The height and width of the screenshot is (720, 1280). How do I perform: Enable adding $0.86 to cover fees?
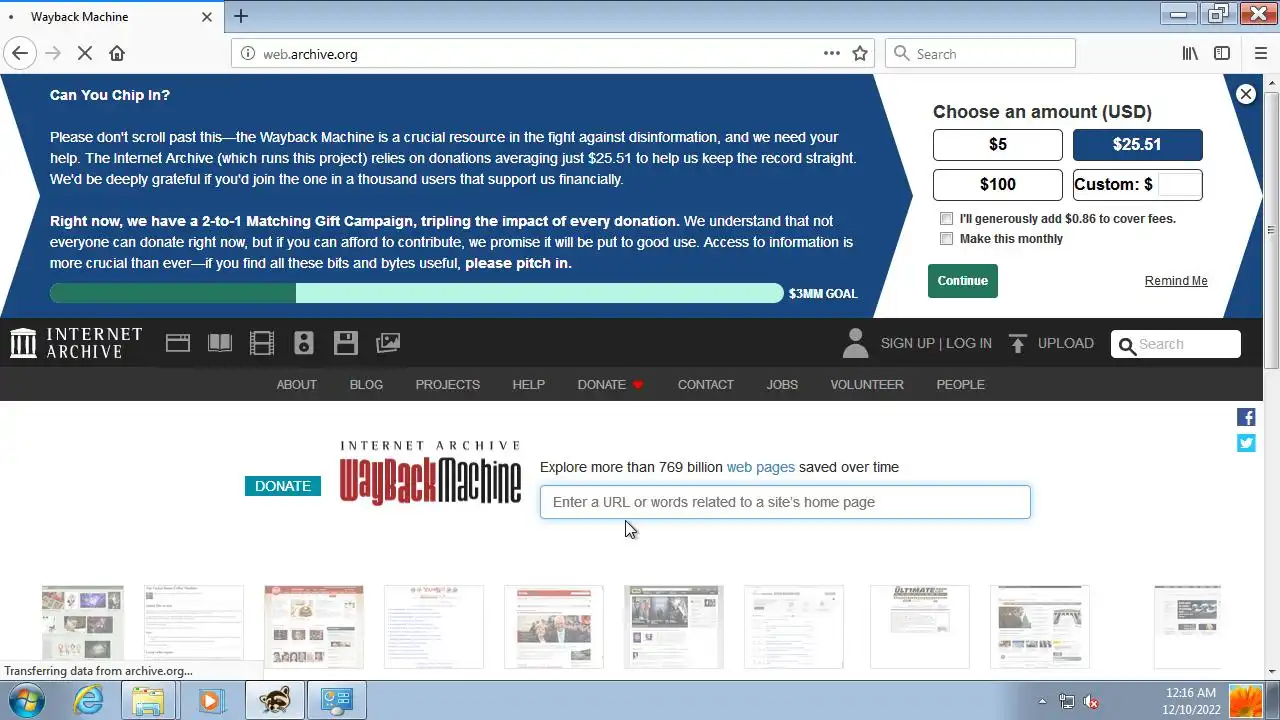pos(946,219)
